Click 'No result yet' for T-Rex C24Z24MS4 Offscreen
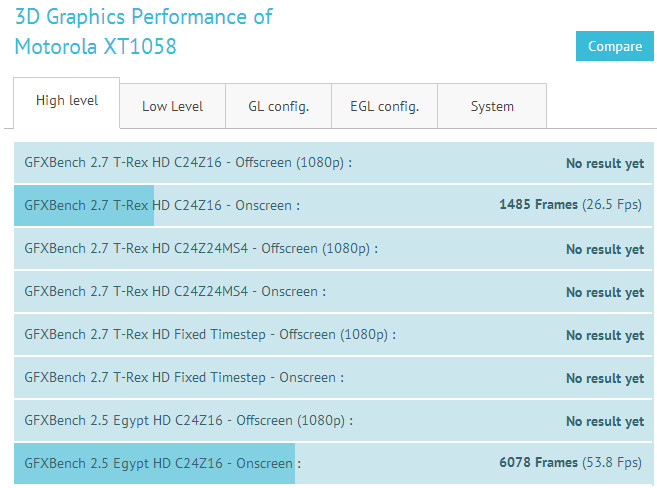Image resolution: width=657 pixels, height=488 pixels. [605, 250]
